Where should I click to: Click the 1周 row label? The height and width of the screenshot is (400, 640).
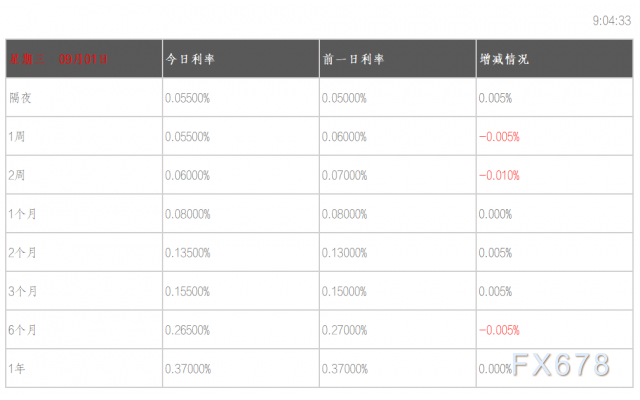point(16,136)
